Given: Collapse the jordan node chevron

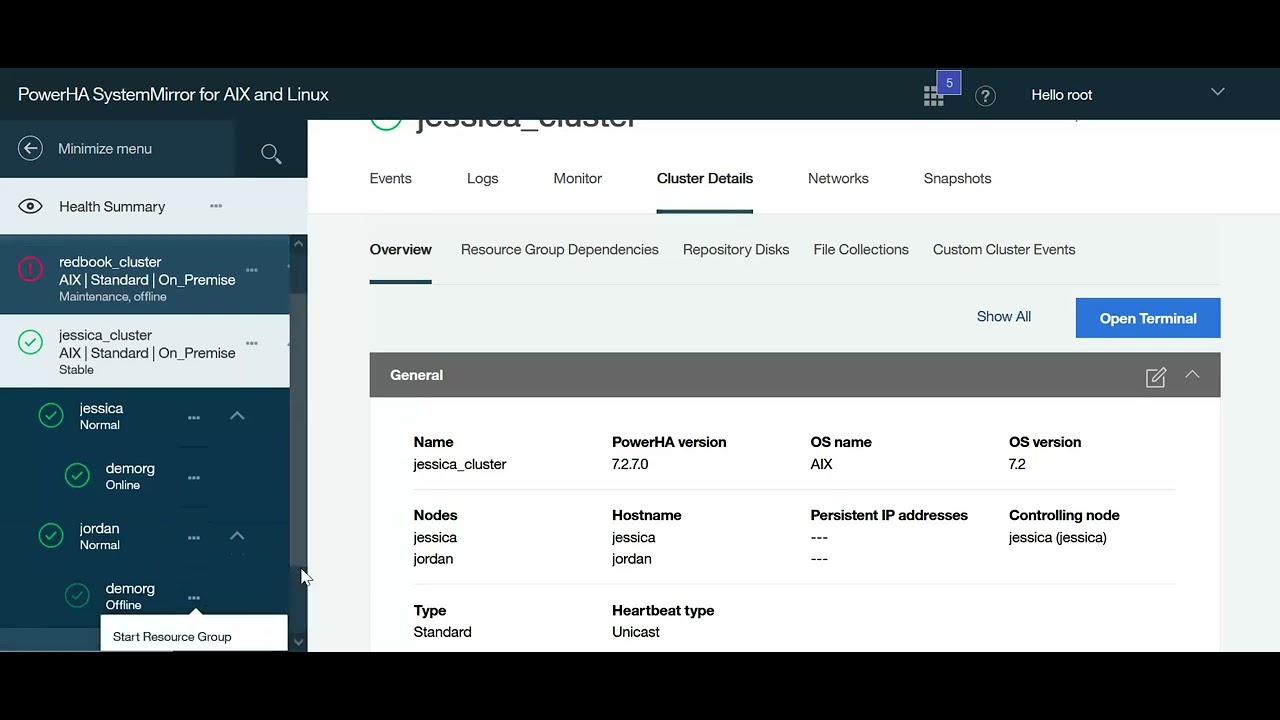Looking at the screenshot, I should tap(237, 535).
